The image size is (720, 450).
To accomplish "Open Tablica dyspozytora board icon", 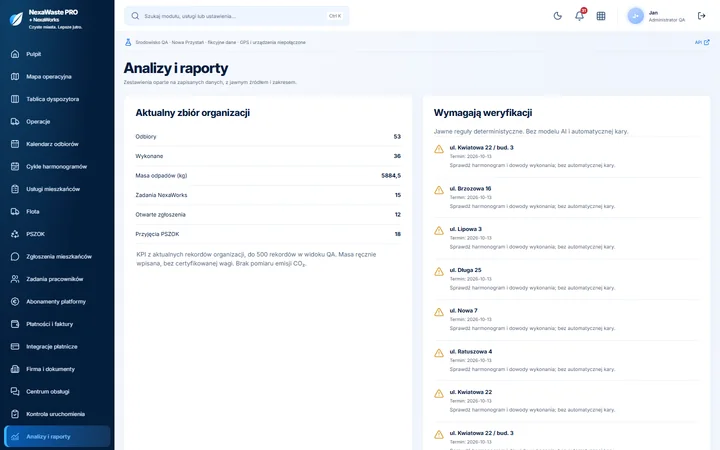I will click(x=15, y=99).
